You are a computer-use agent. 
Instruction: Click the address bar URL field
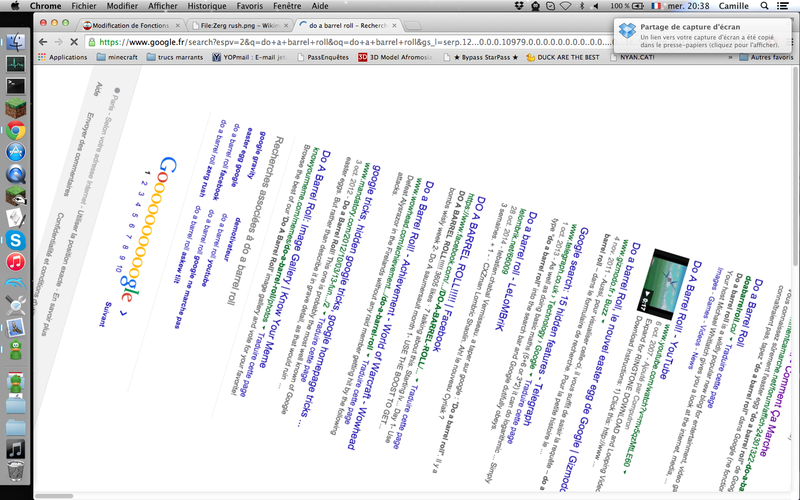(352, 42)
